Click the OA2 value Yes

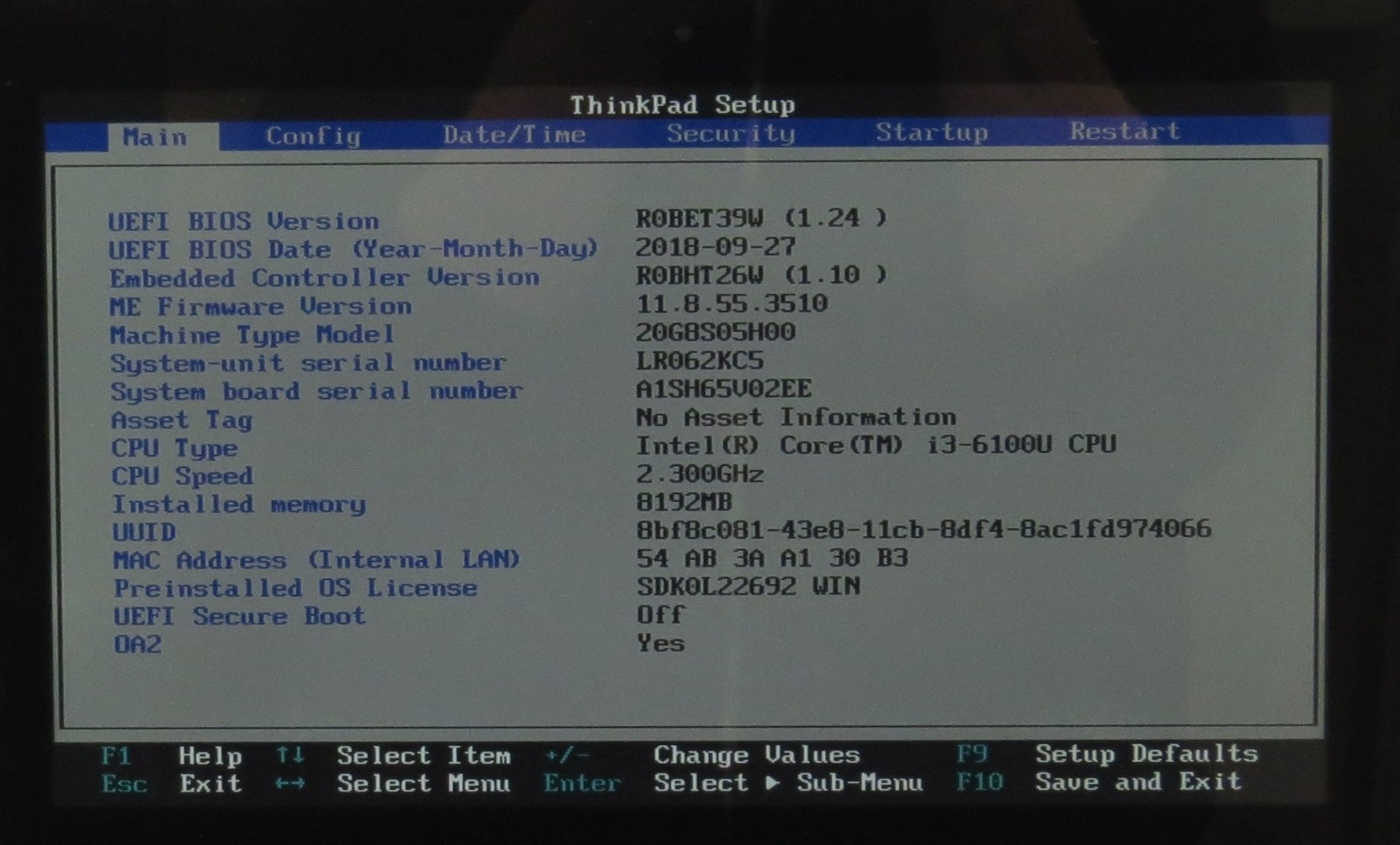tap(660, 644)
